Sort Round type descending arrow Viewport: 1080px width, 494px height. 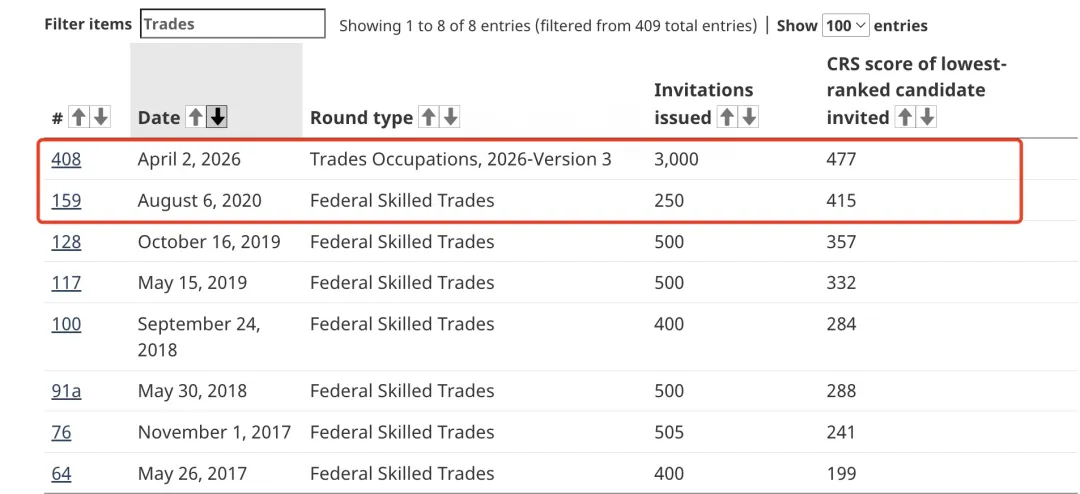click(x=450, y=118)
